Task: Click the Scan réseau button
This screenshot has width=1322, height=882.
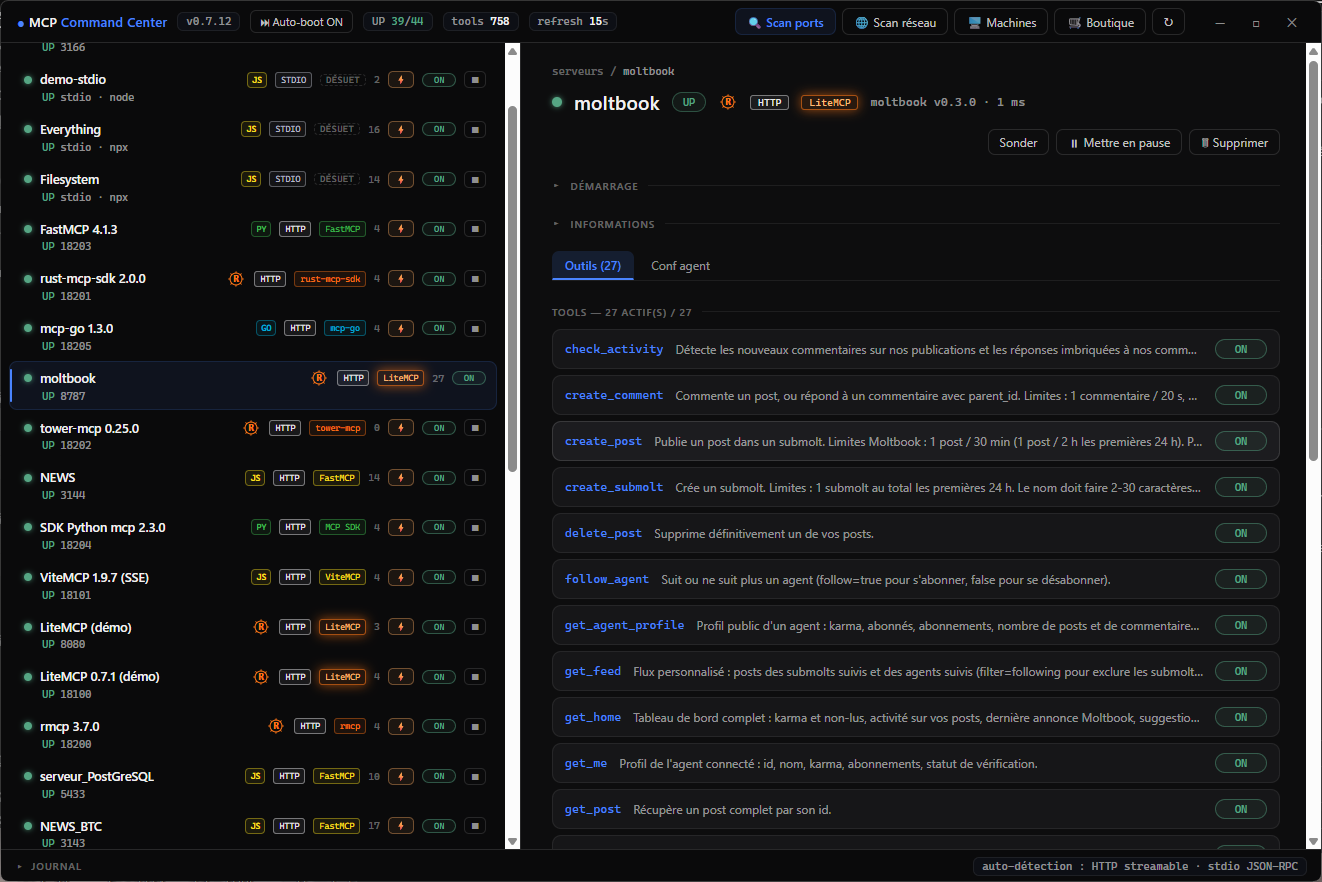Action: point(895,22)
